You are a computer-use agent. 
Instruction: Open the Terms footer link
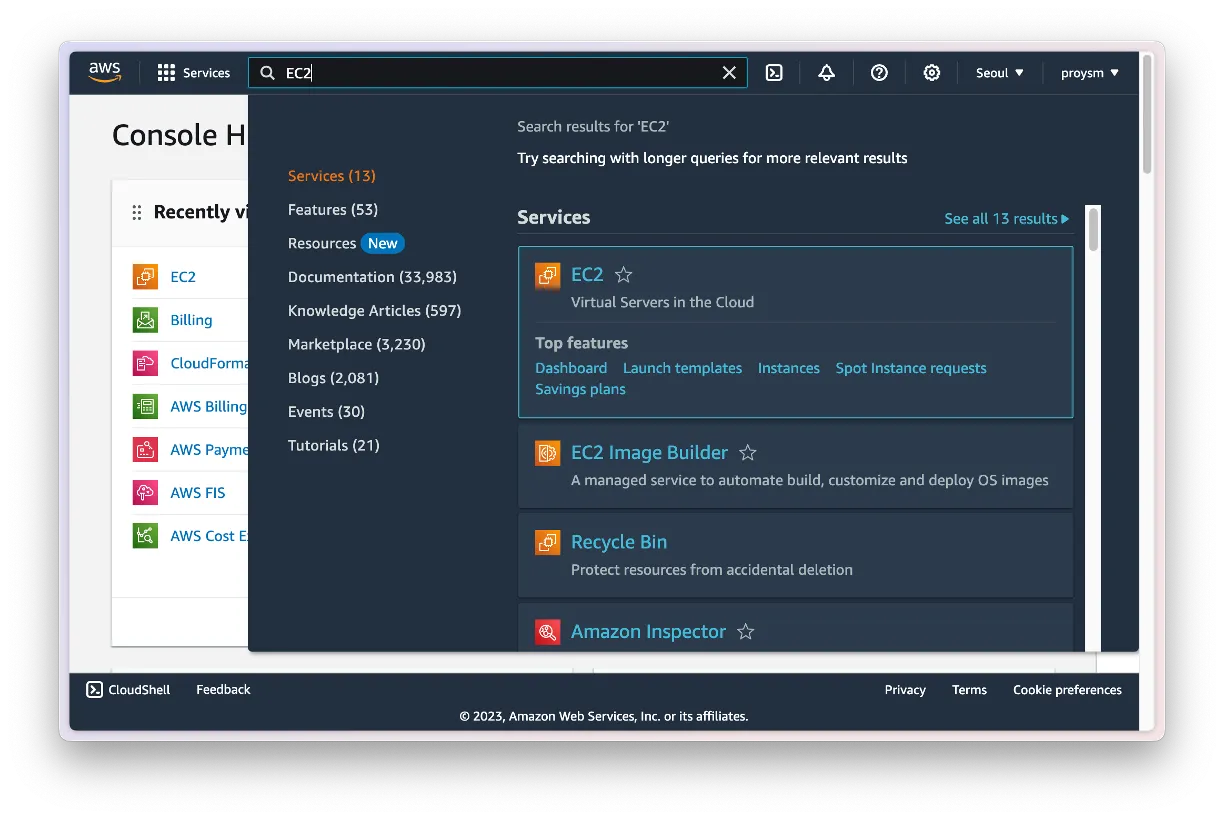969,690
